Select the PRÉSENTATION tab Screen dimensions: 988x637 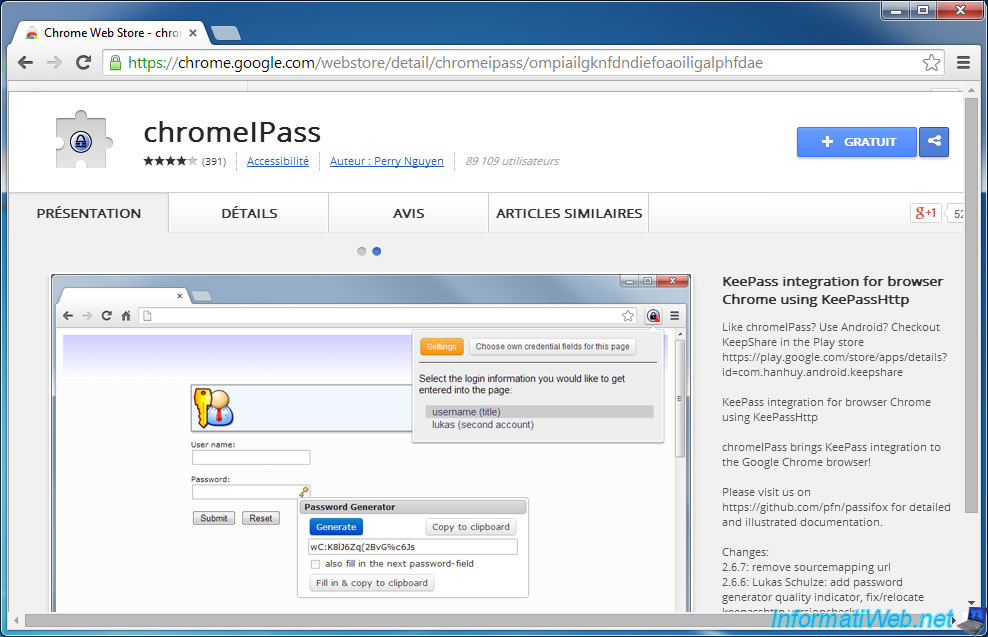(x=89, y=213)
